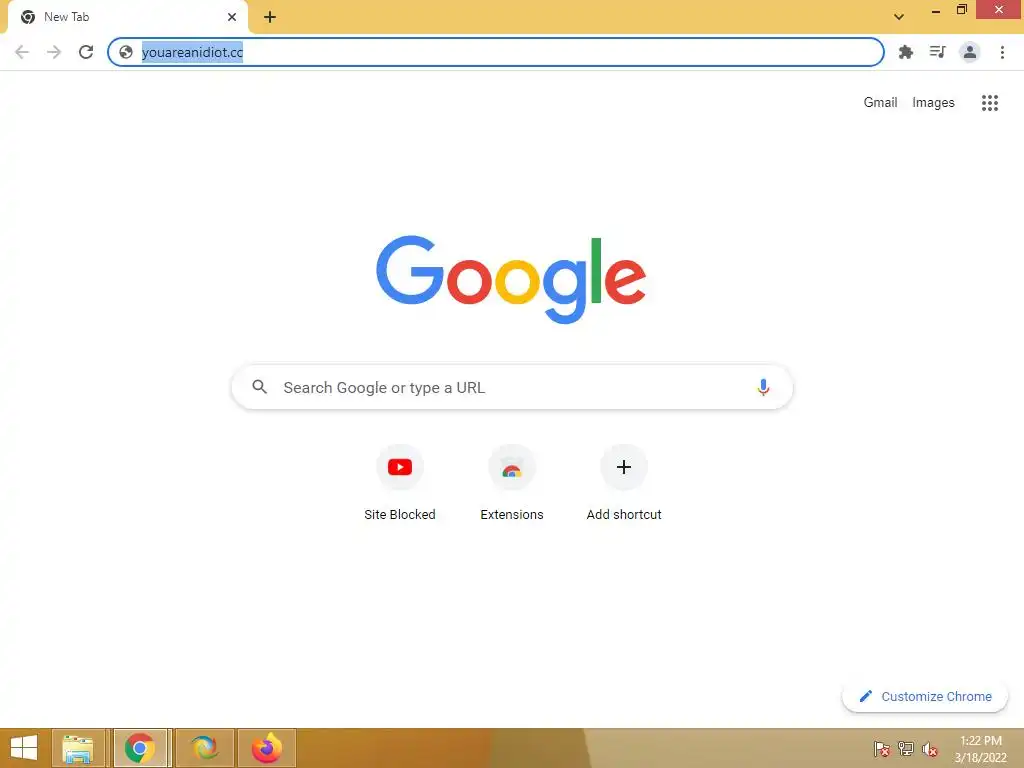Open the Windows Start button
The width and height of the screenshot is (1024, 768).
24,748
